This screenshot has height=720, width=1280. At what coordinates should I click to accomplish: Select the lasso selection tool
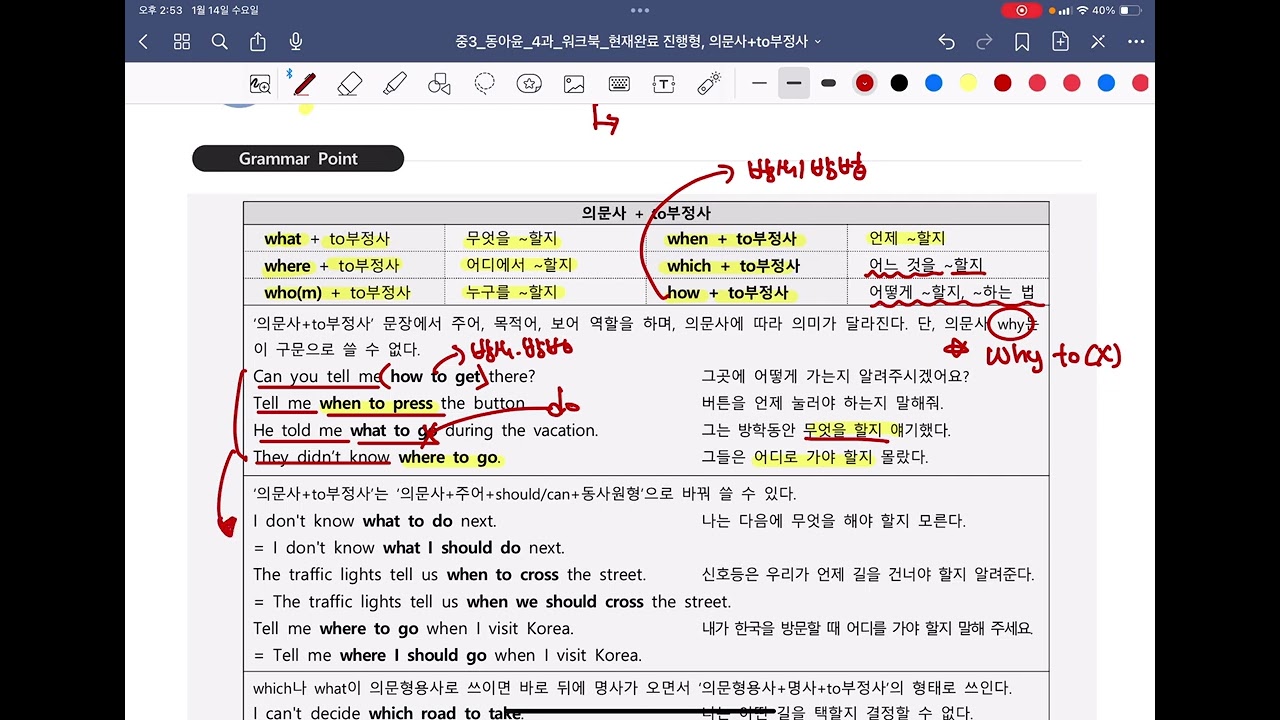485,84
